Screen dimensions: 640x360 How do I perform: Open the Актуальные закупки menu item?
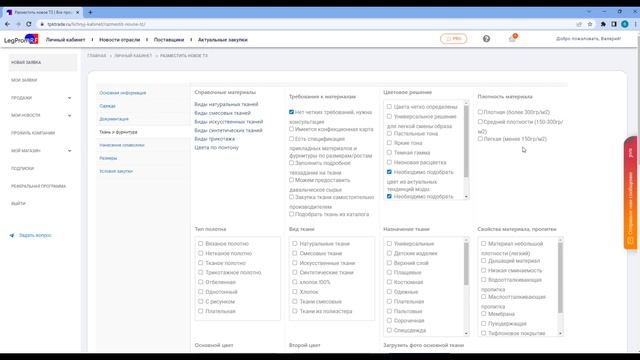tap(222, 40)
